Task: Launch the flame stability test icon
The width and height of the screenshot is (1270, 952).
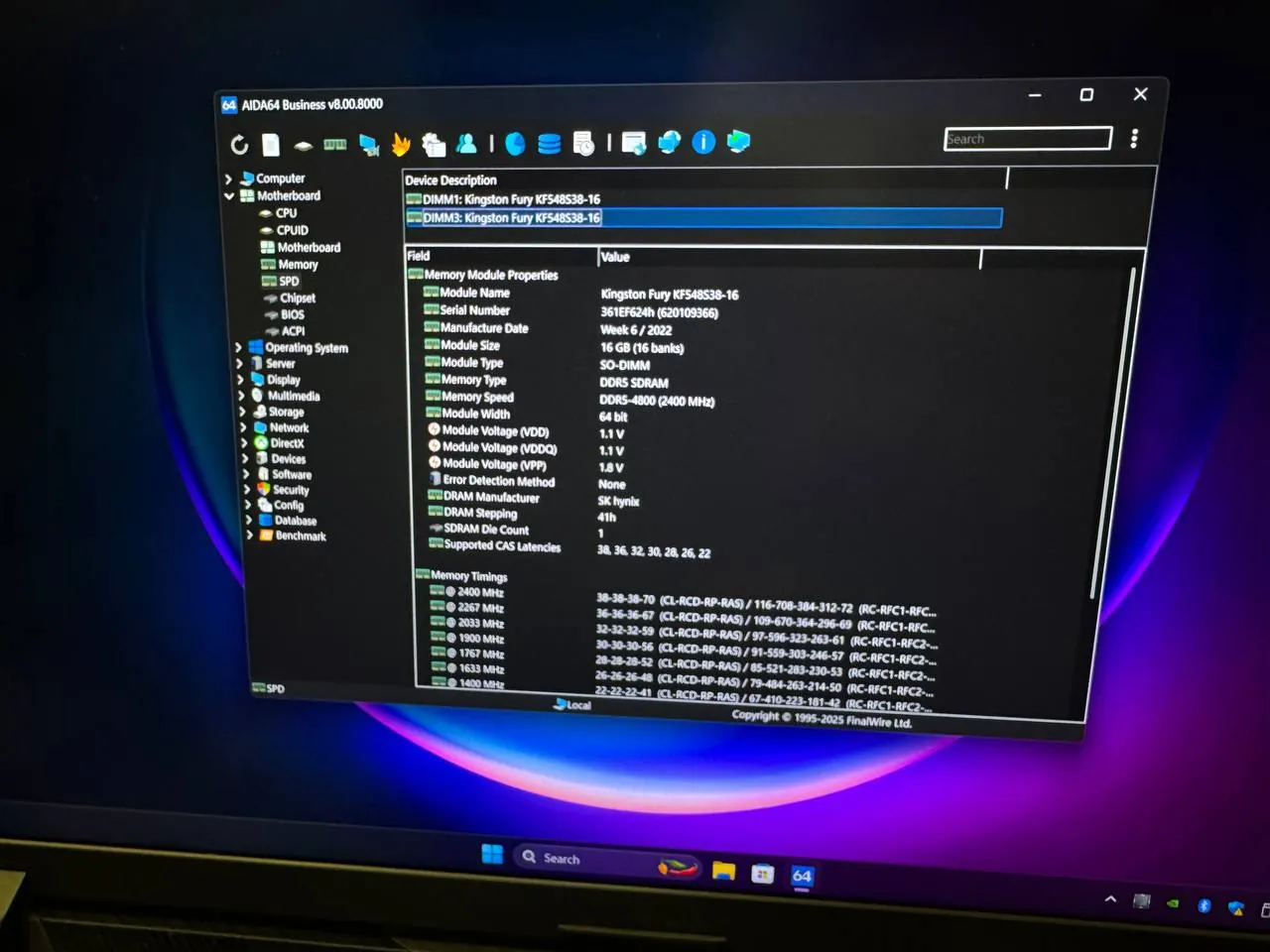Action: click(400, 145)
